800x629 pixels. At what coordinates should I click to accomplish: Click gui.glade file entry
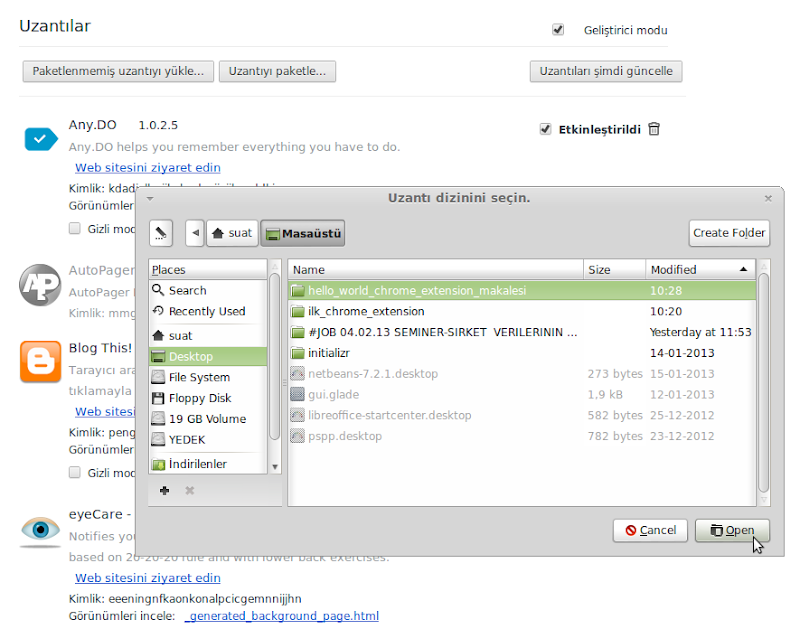coord(522,394)
